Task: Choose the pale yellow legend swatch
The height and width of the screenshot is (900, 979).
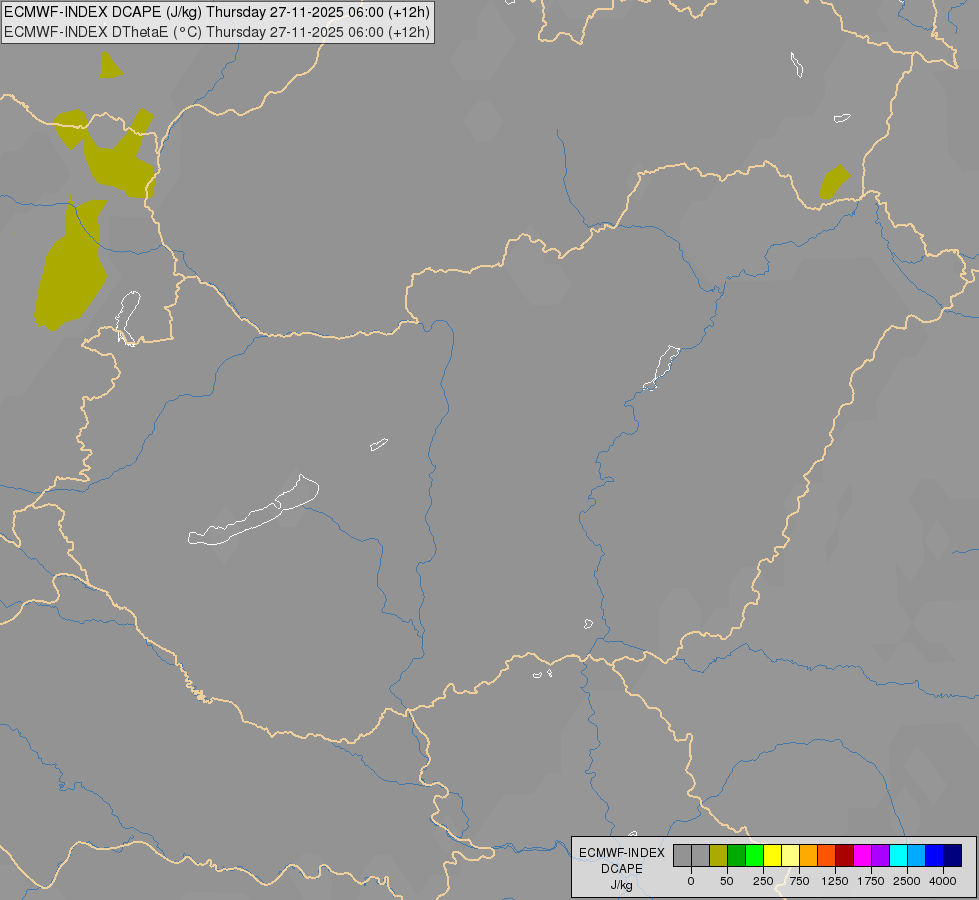Action: coord(790,856)
